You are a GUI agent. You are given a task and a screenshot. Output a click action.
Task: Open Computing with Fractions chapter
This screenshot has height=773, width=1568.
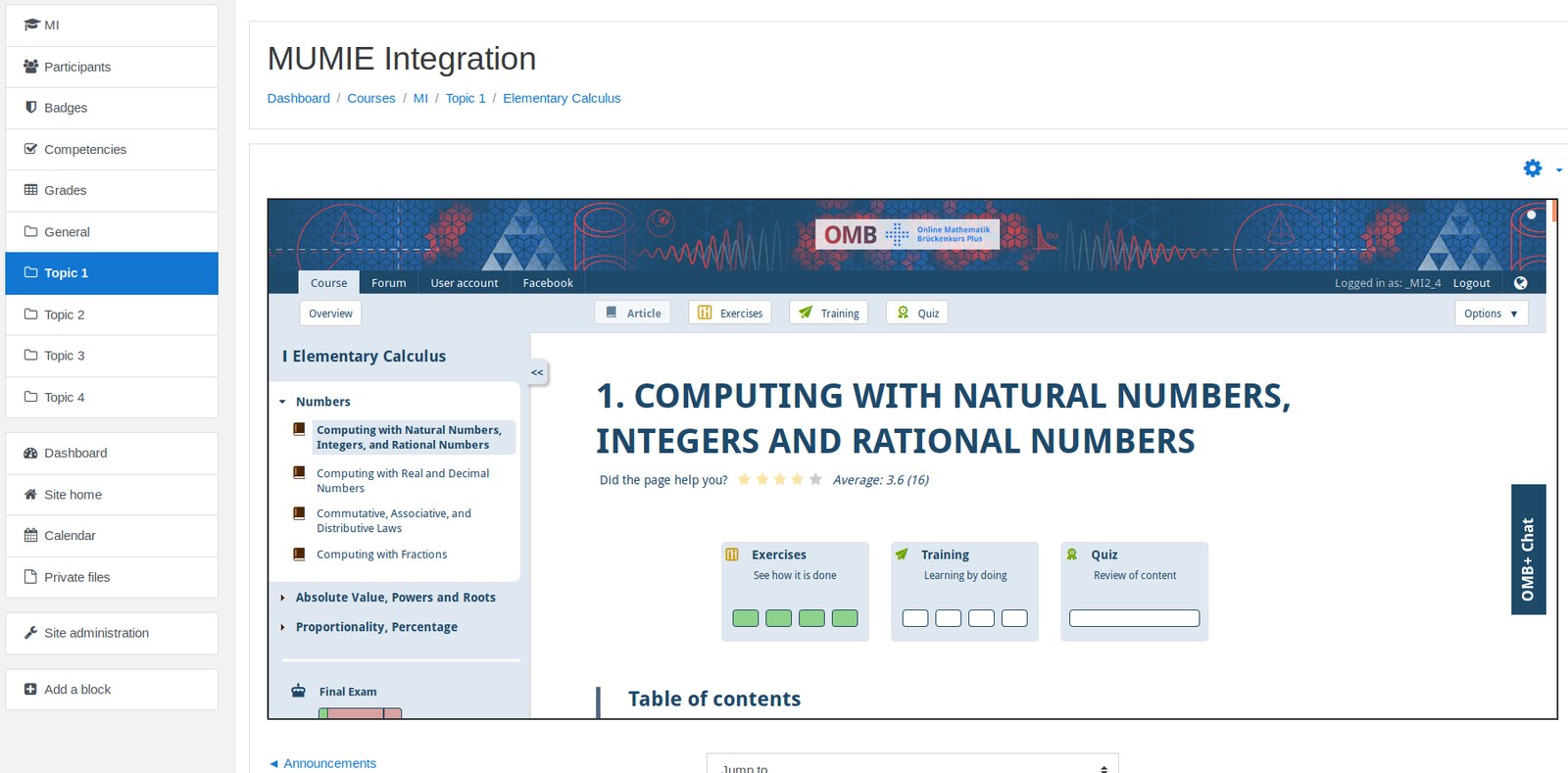point(381,555)
